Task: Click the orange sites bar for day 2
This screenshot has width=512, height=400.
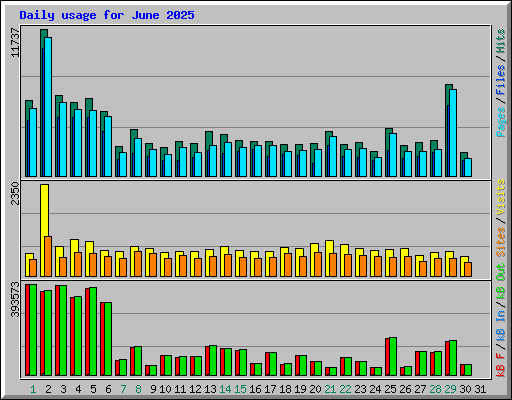Action: coord(48,257)
